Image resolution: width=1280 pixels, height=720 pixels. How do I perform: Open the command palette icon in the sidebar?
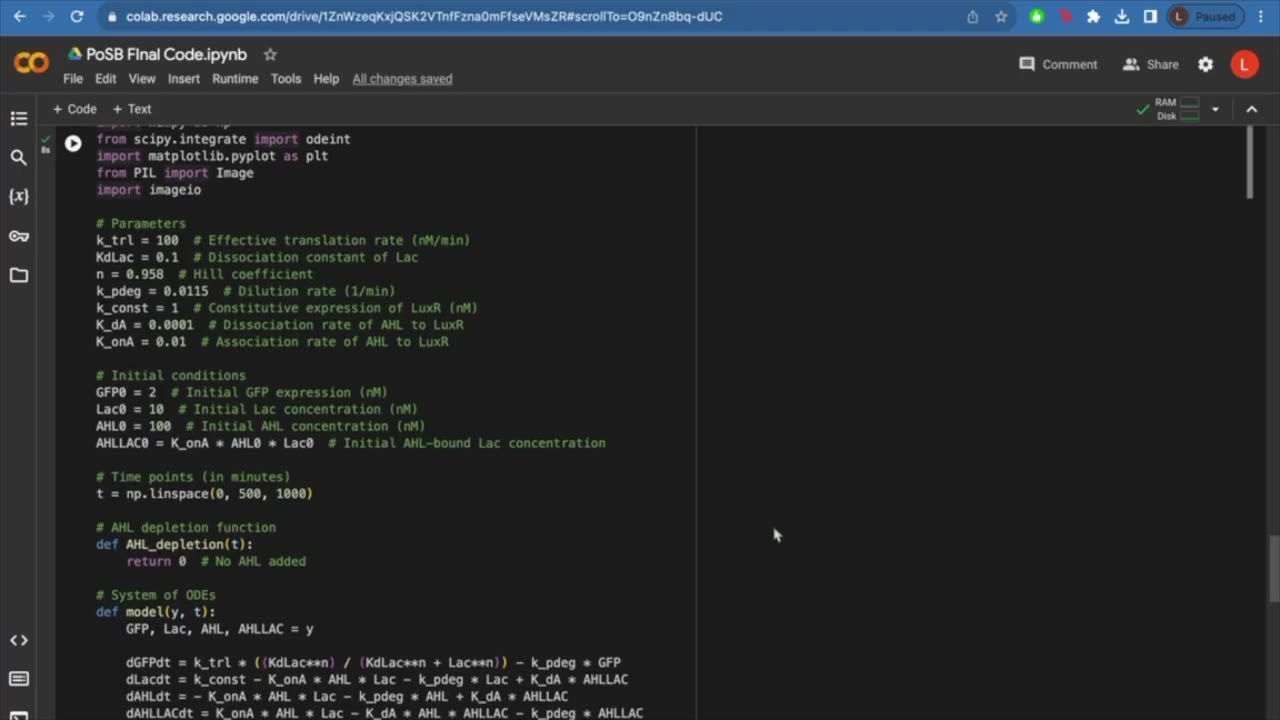pos(19,679)
